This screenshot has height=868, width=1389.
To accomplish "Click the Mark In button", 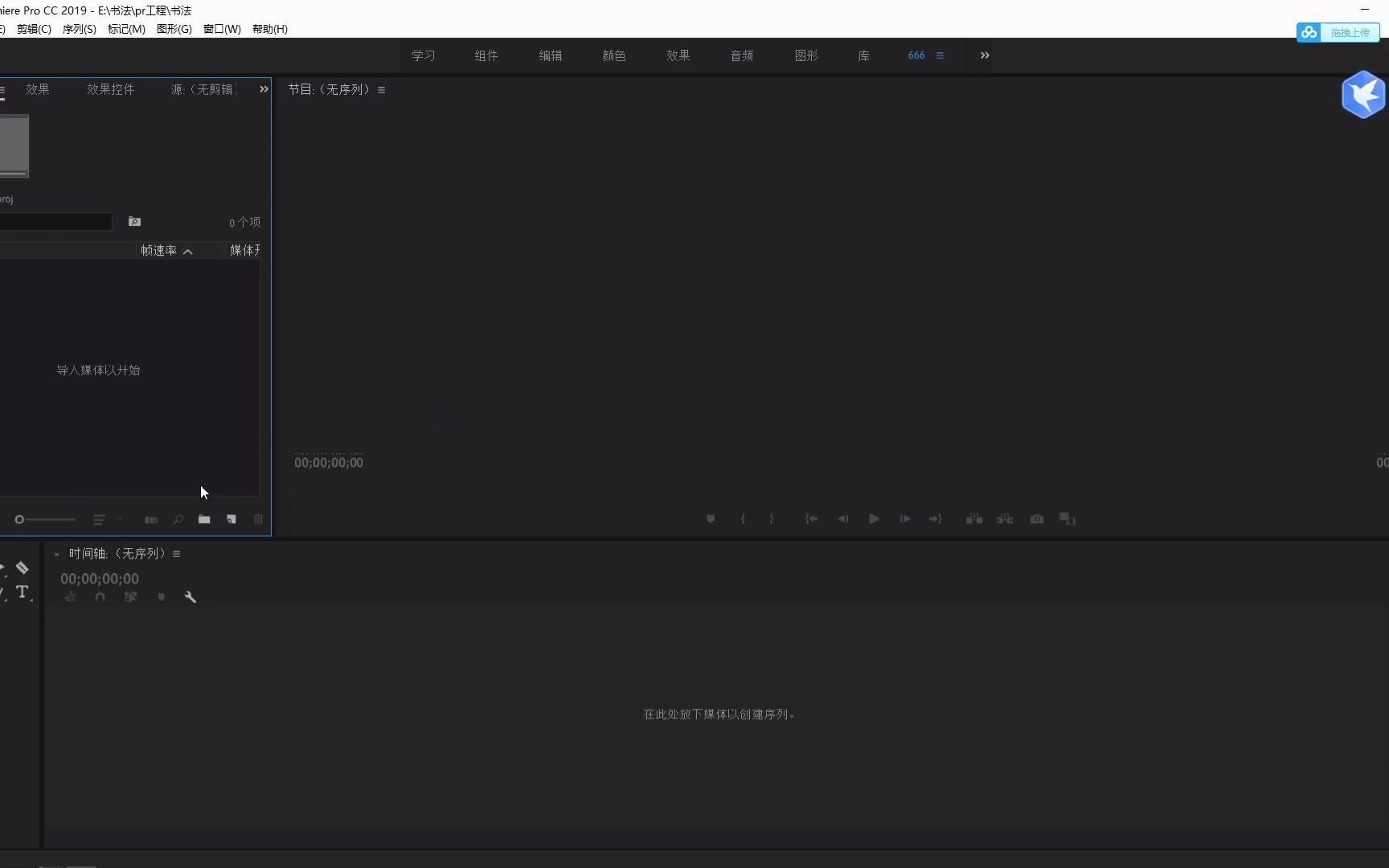I will 743,519.
